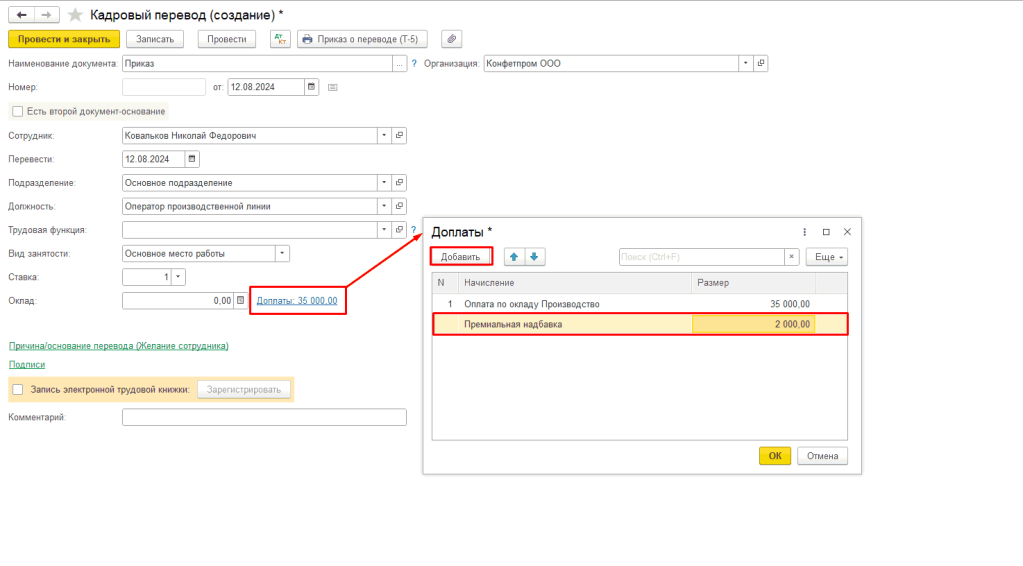Open the Еще menu in Доплаты
The width and height of the screenshot is (1023, 566).
(827, 257)
